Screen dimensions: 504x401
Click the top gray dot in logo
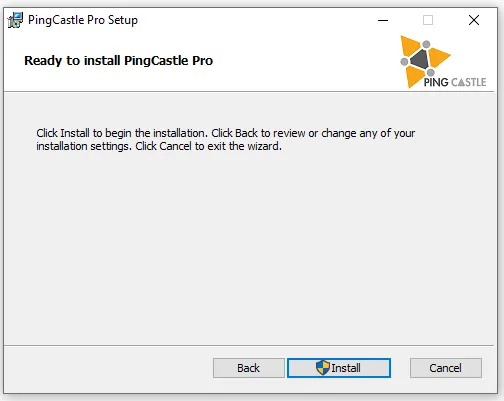[426, 44]
